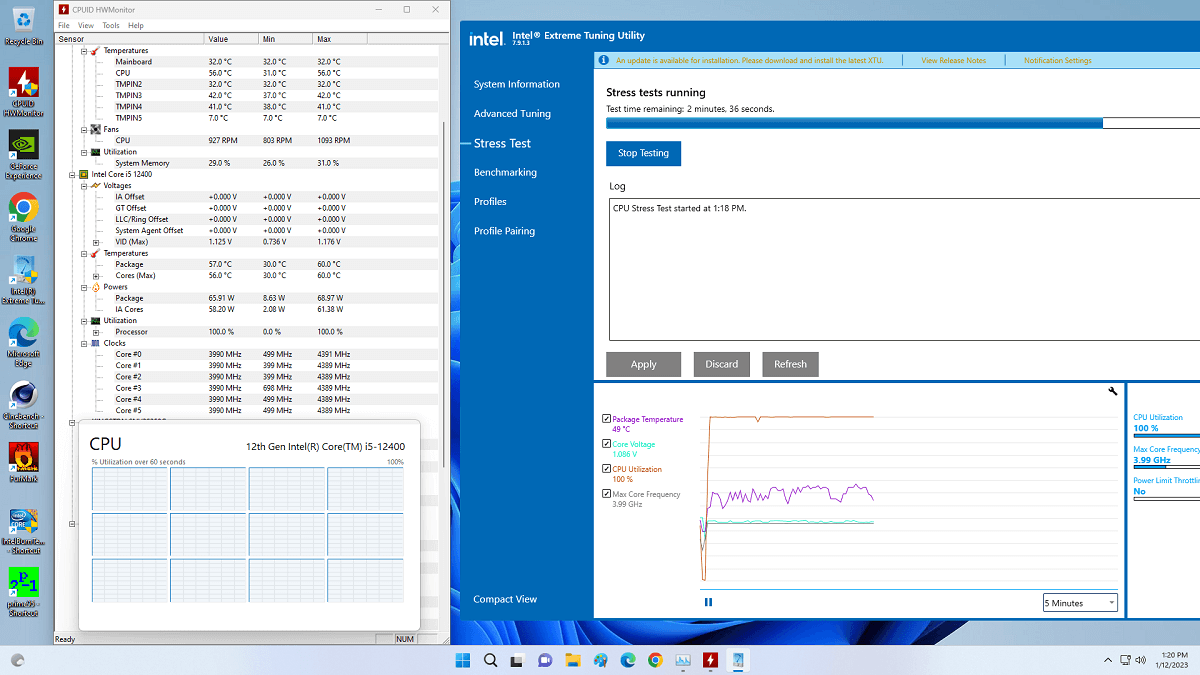This screenshot has height=675, width=1200.
Task: Open HWMonitor View menu
Action: coord(86,25)
